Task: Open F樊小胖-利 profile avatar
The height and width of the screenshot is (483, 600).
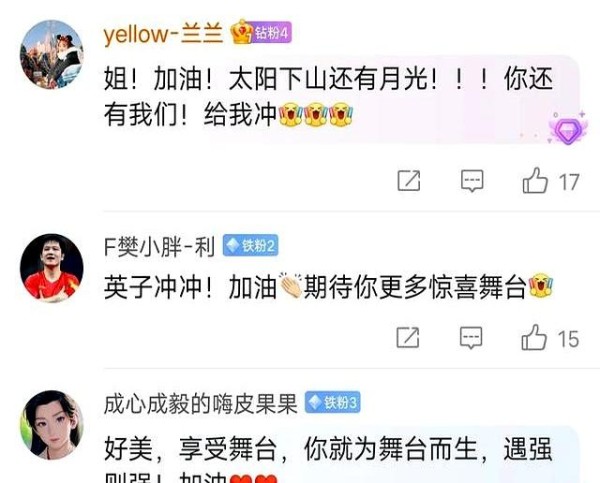Action: [x=52, y=268]
